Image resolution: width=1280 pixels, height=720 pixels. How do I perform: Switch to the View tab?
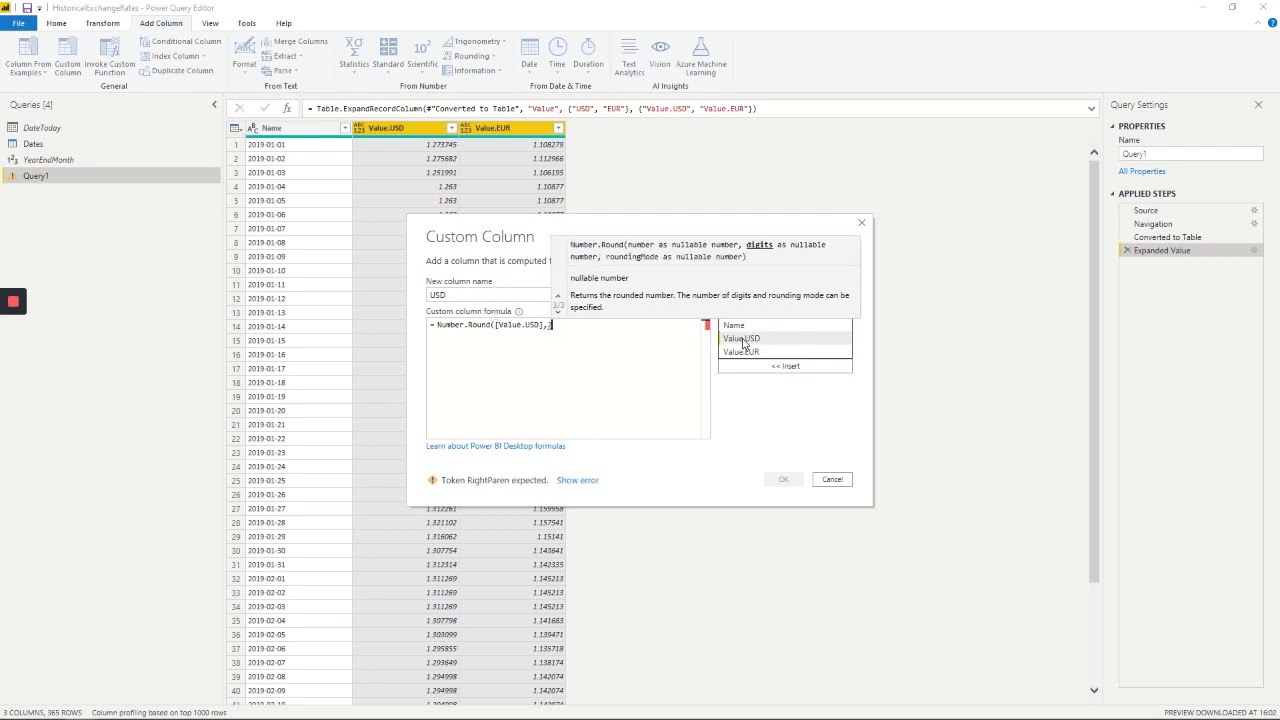[x=210, y=23]
